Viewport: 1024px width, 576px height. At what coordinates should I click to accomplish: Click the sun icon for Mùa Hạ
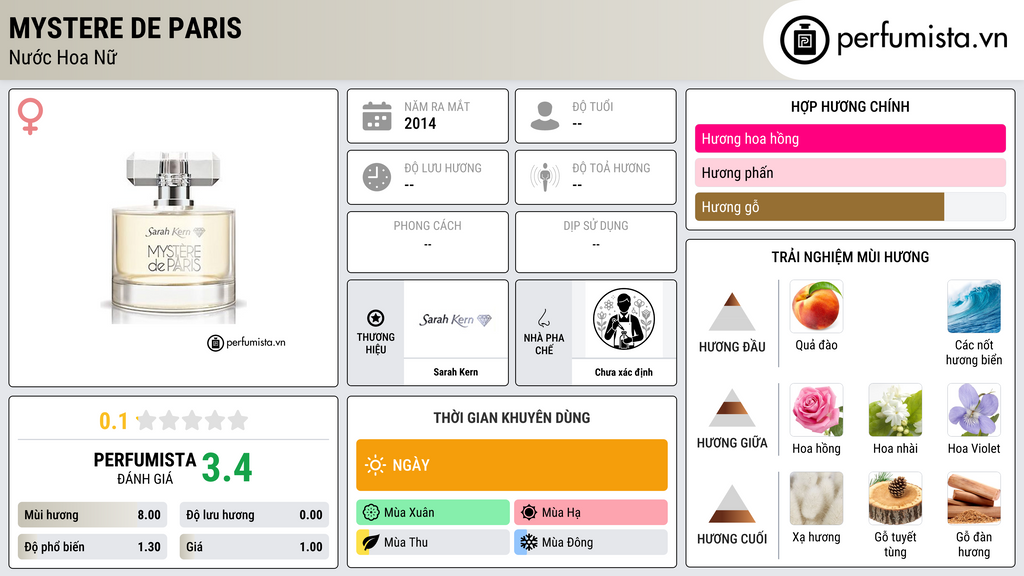(529, 513)
